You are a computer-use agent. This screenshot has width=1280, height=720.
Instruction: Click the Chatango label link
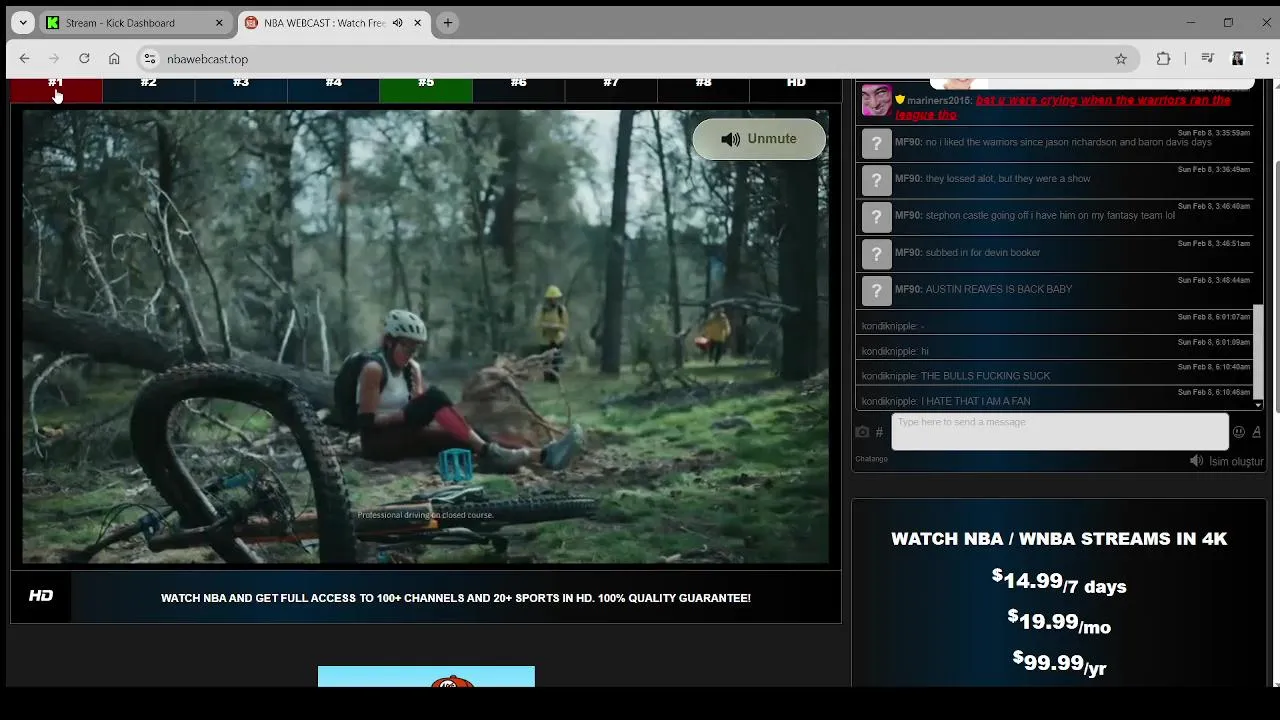click(x=871, y=459)
